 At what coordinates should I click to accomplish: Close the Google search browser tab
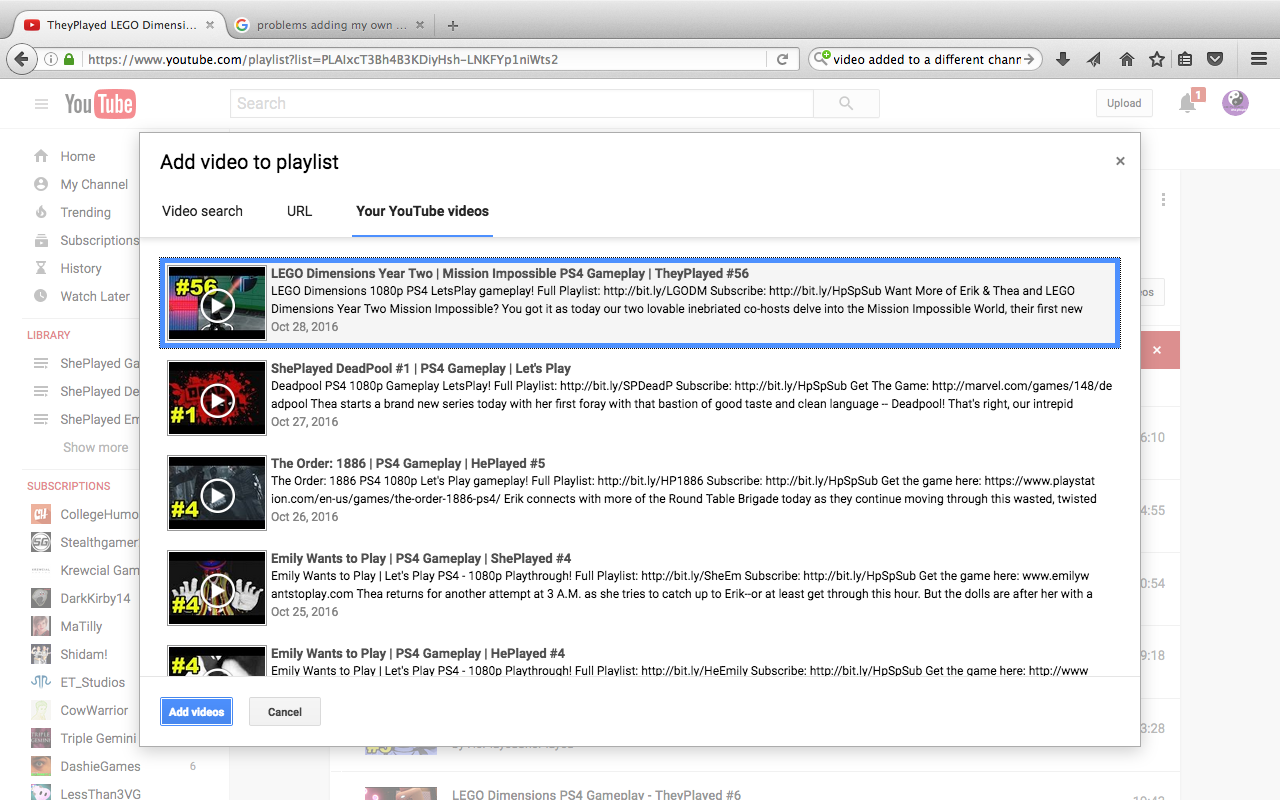pyautogui.click(x=420, y=25)
